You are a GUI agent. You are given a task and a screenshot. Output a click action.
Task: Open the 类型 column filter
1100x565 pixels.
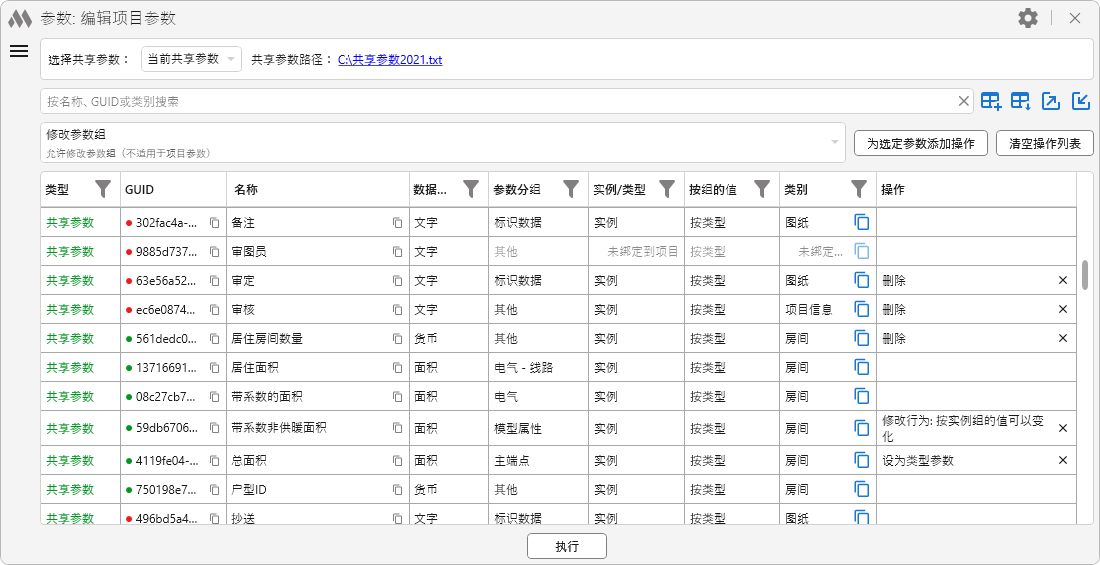click(102, 188)
